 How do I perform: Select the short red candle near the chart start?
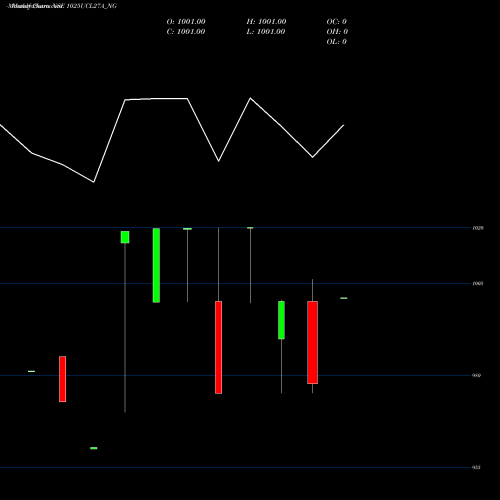63,379
